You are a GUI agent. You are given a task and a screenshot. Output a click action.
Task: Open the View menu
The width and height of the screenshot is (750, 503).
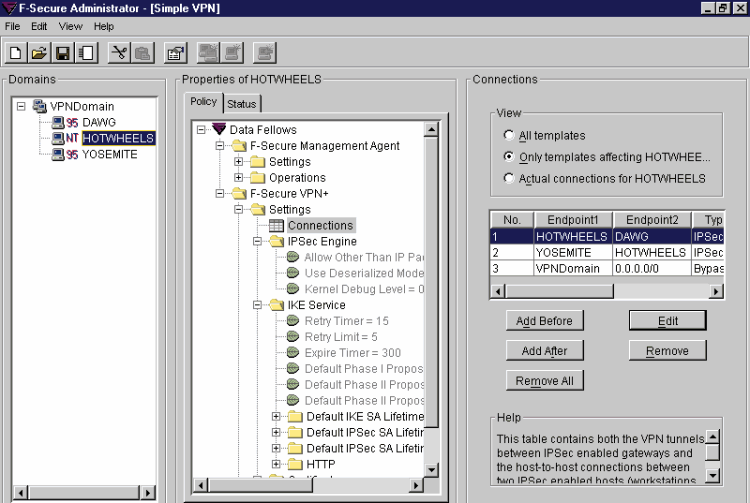click(70, 26)
